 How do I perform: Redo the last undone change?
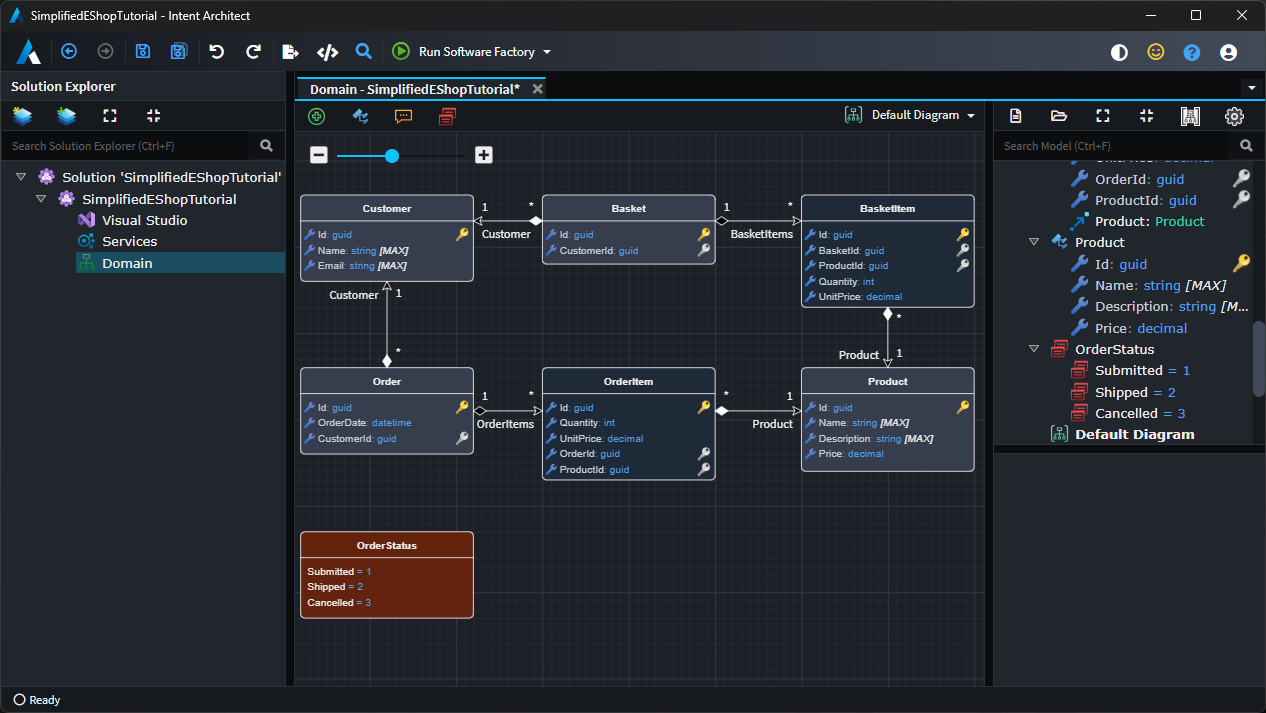(253, 51)
